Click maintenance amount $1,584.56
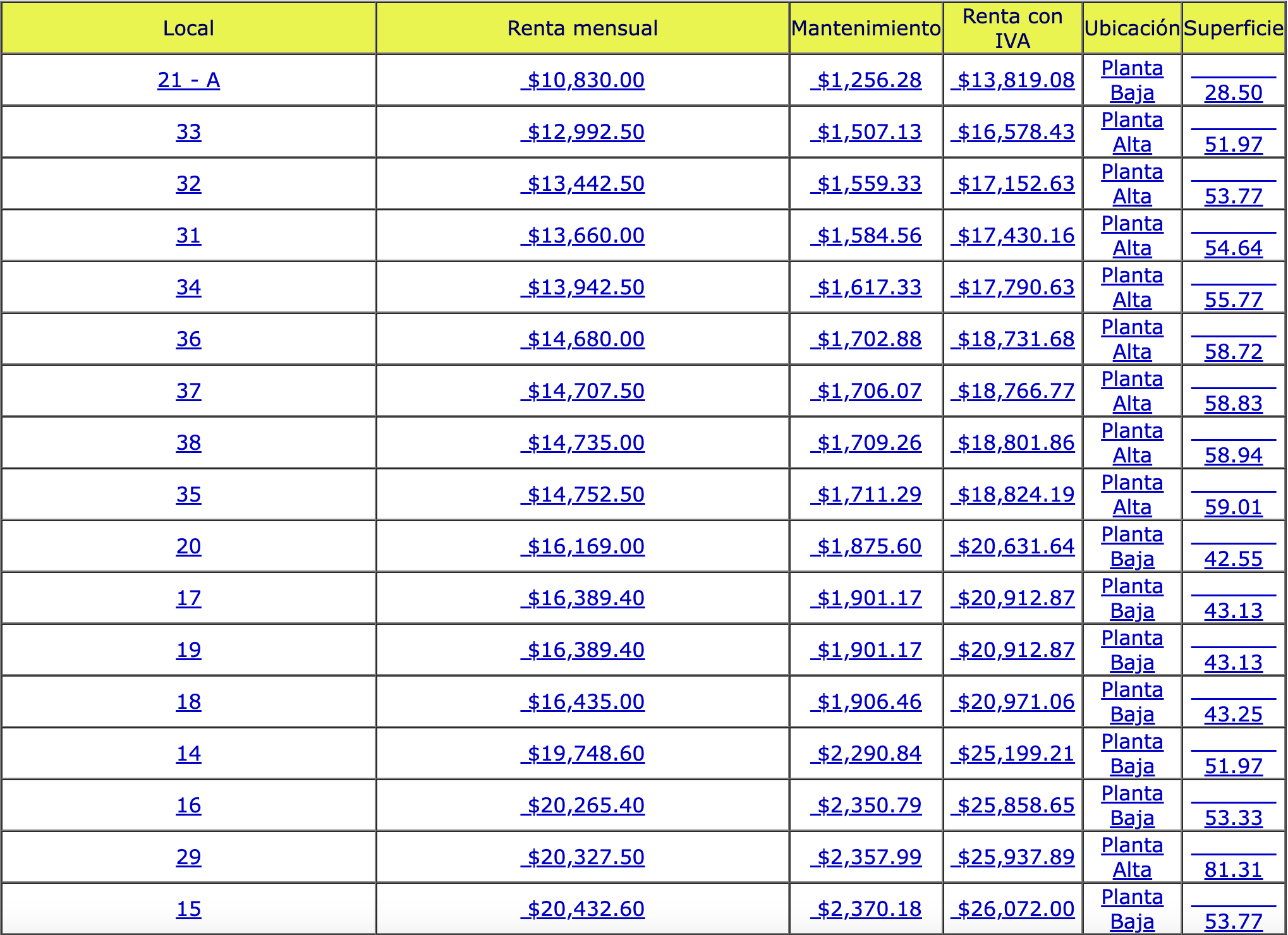This screenshot has height=935, width=1288. pos(866,236)
